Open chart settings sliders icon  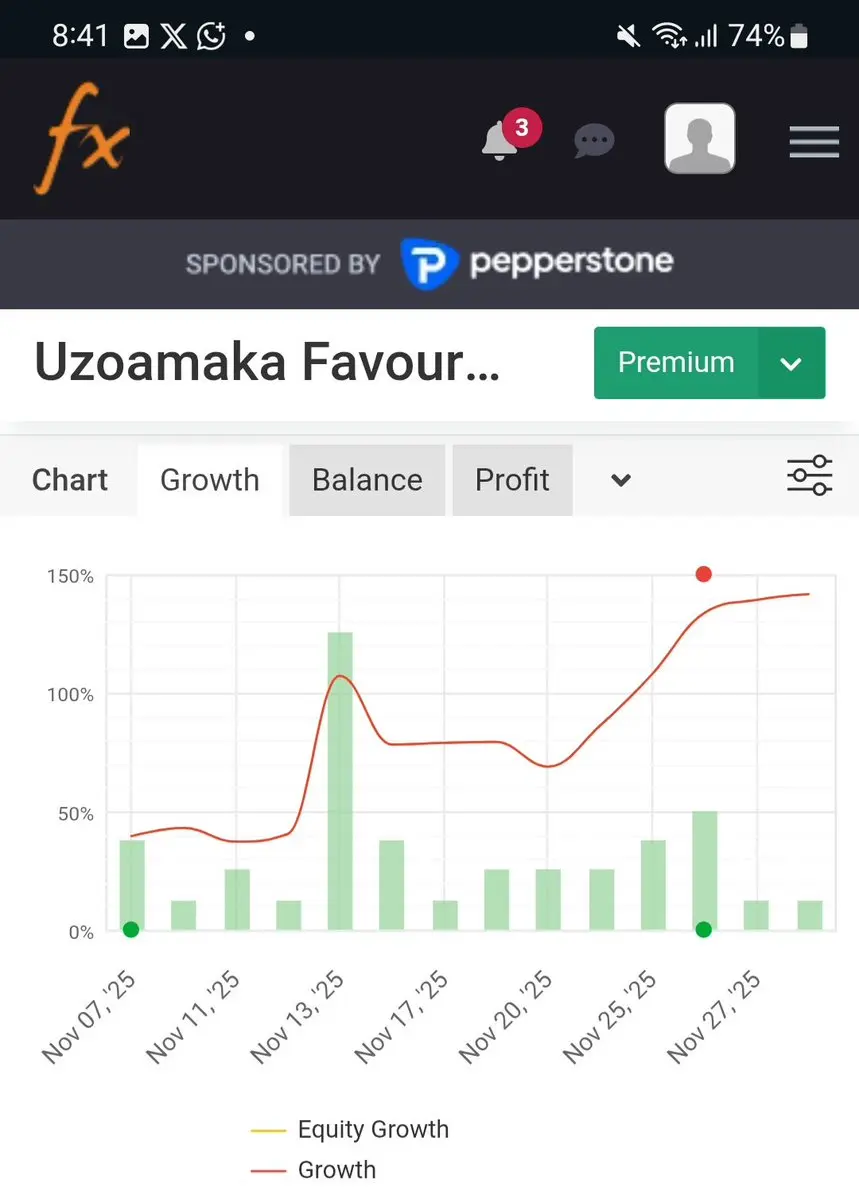click(809, 476)
